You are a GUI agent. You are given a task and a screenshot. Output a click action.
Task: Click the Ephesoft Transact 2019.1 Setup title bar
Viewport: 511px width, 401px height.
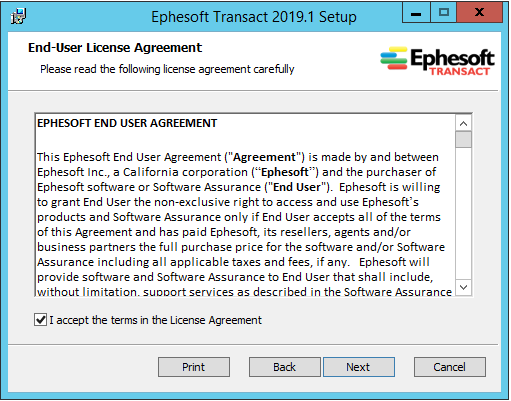coord(254,16)
